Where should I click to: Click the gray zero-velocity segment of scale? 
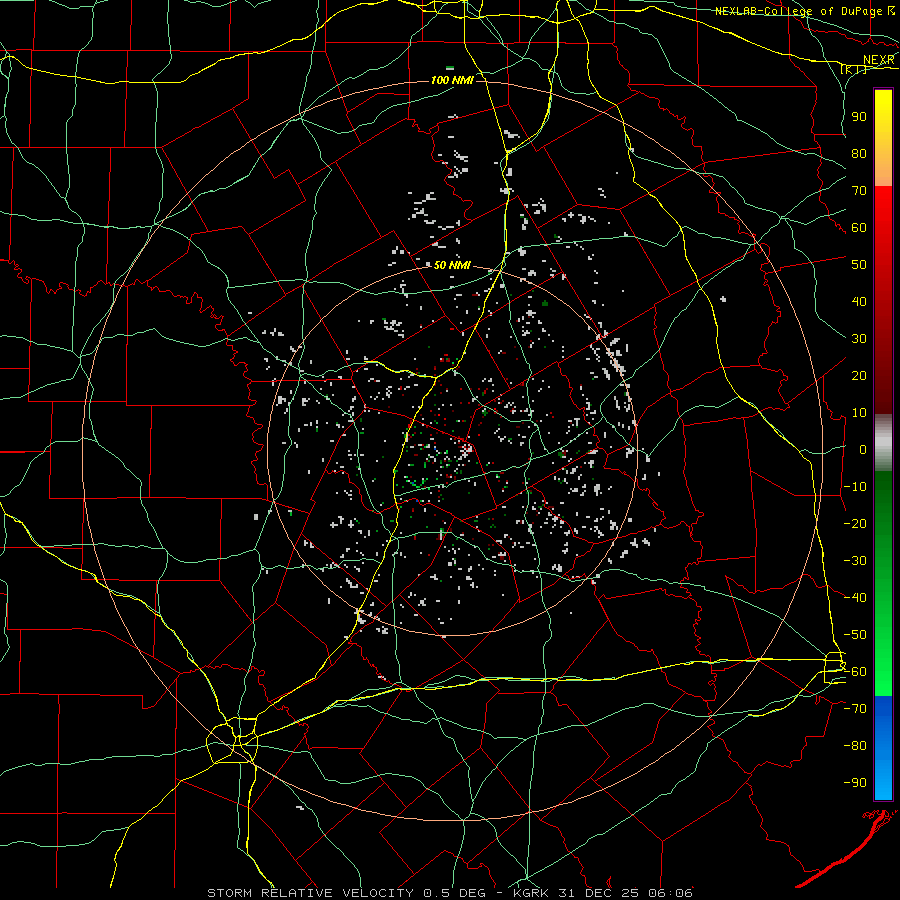[x=883, y=443]
